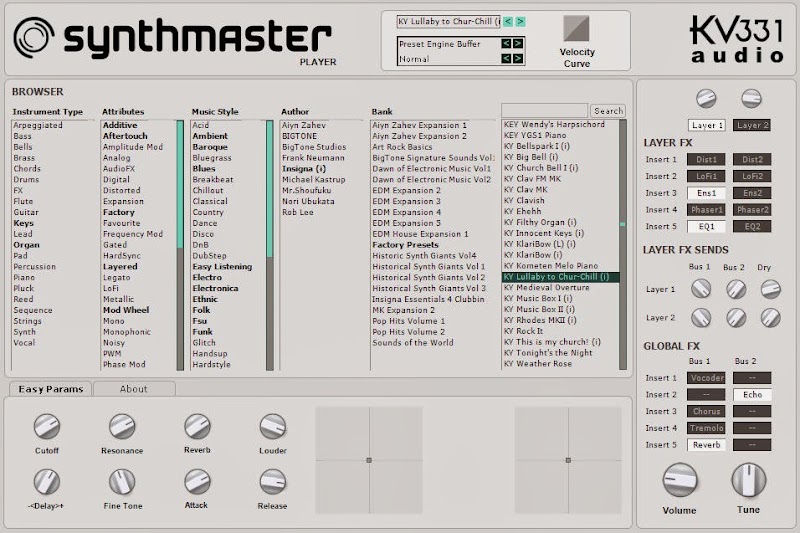
Task: Toggle Phaser1 layer insert effect
Action: 706,210
